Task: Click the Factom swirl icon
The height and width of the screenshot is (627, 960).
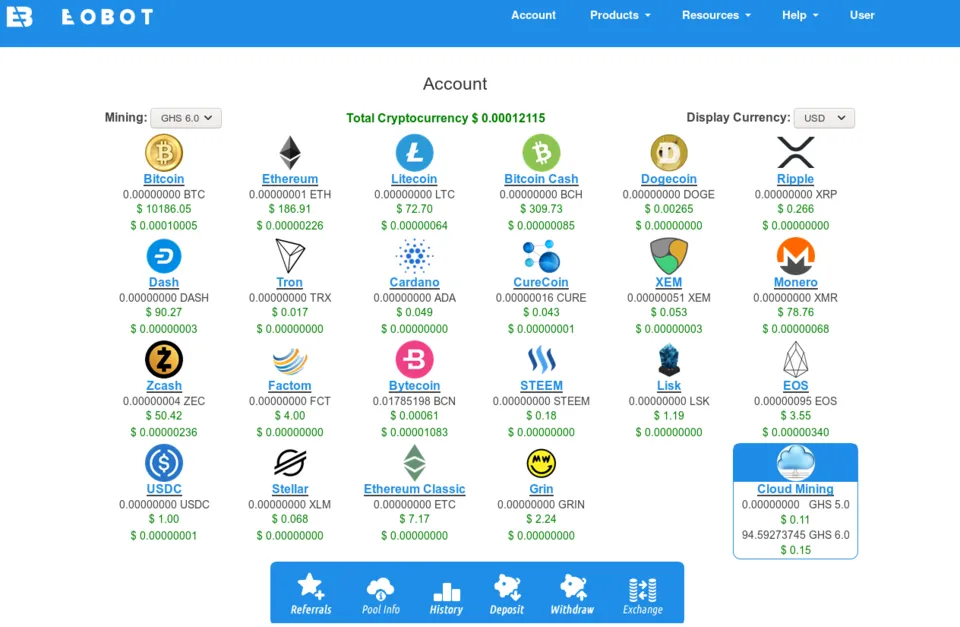Action: [290, 361]
